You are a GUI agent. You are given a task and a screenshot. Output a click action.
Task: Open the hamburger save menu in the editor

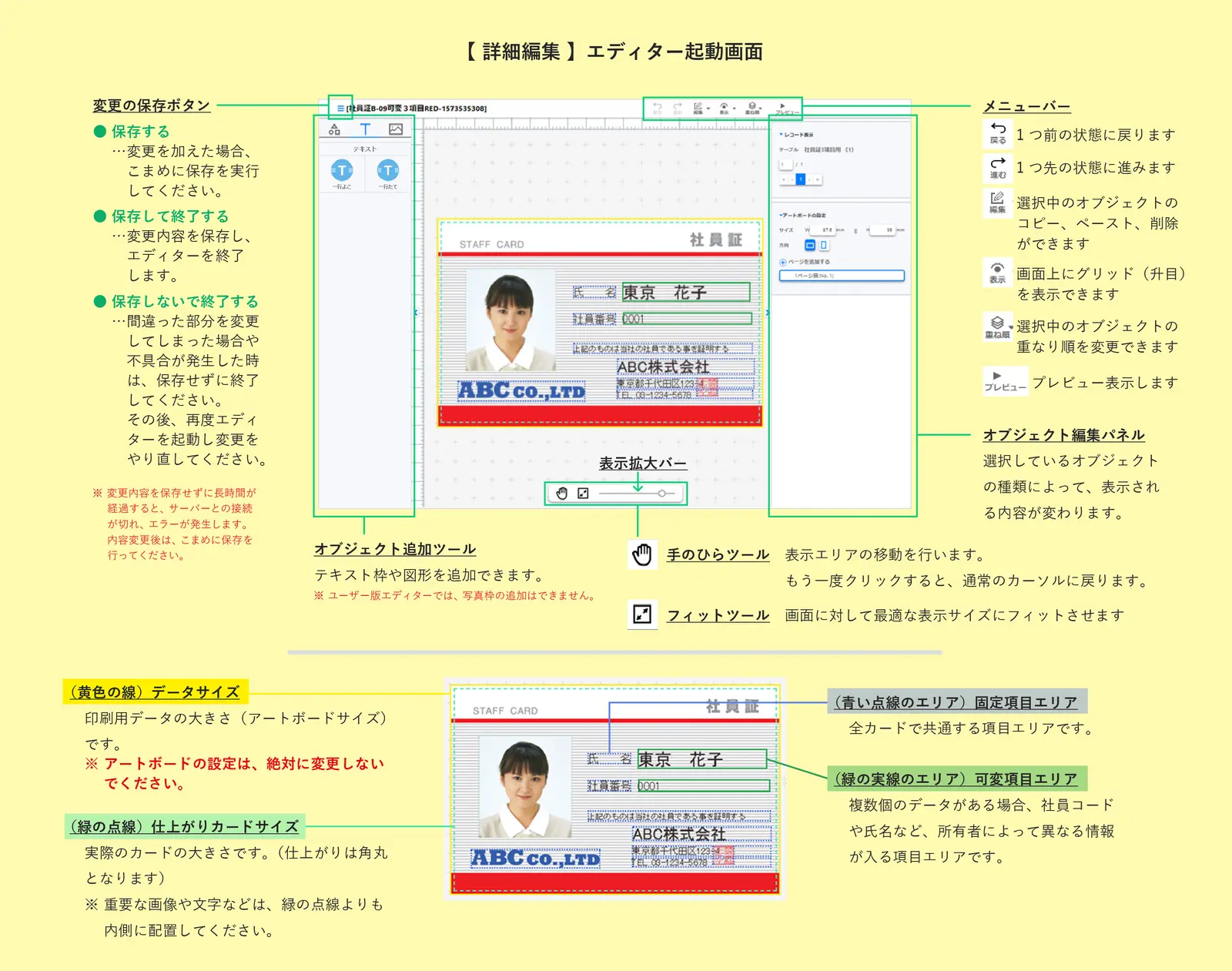pos(340,109)
